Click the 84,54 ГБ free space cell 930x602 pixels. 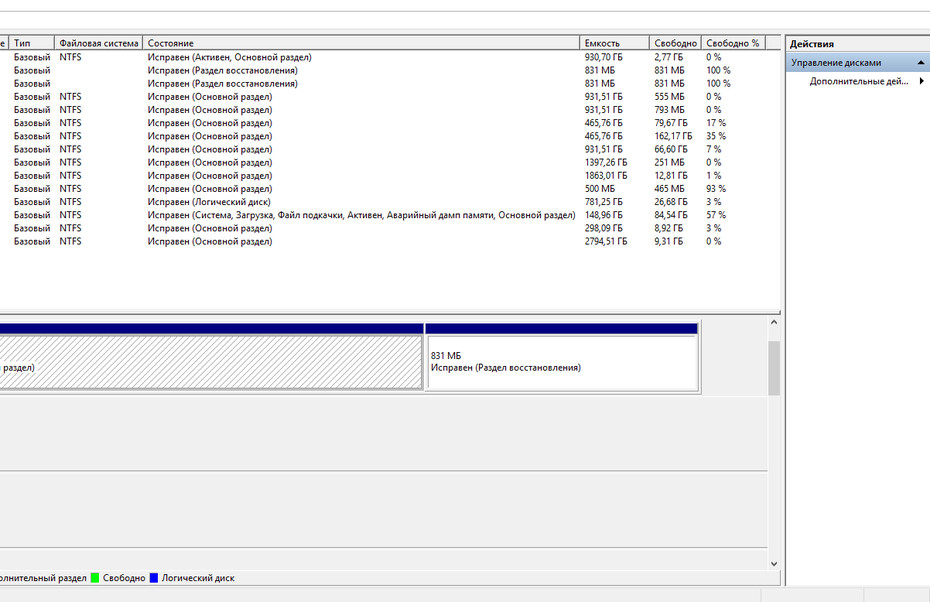(671, 215)
